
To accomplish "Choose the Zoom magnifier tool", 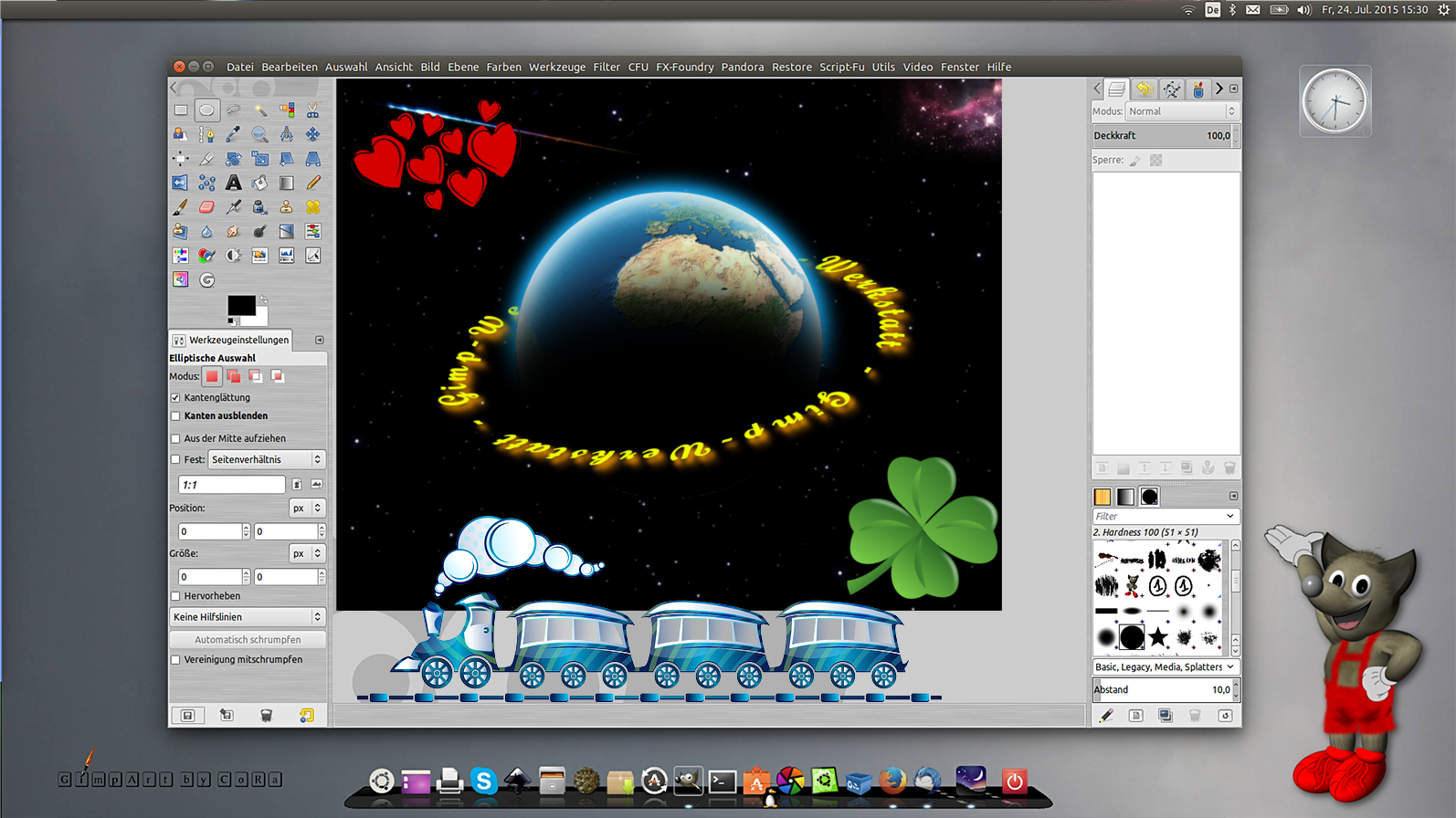I will click(x=260, y=135).
